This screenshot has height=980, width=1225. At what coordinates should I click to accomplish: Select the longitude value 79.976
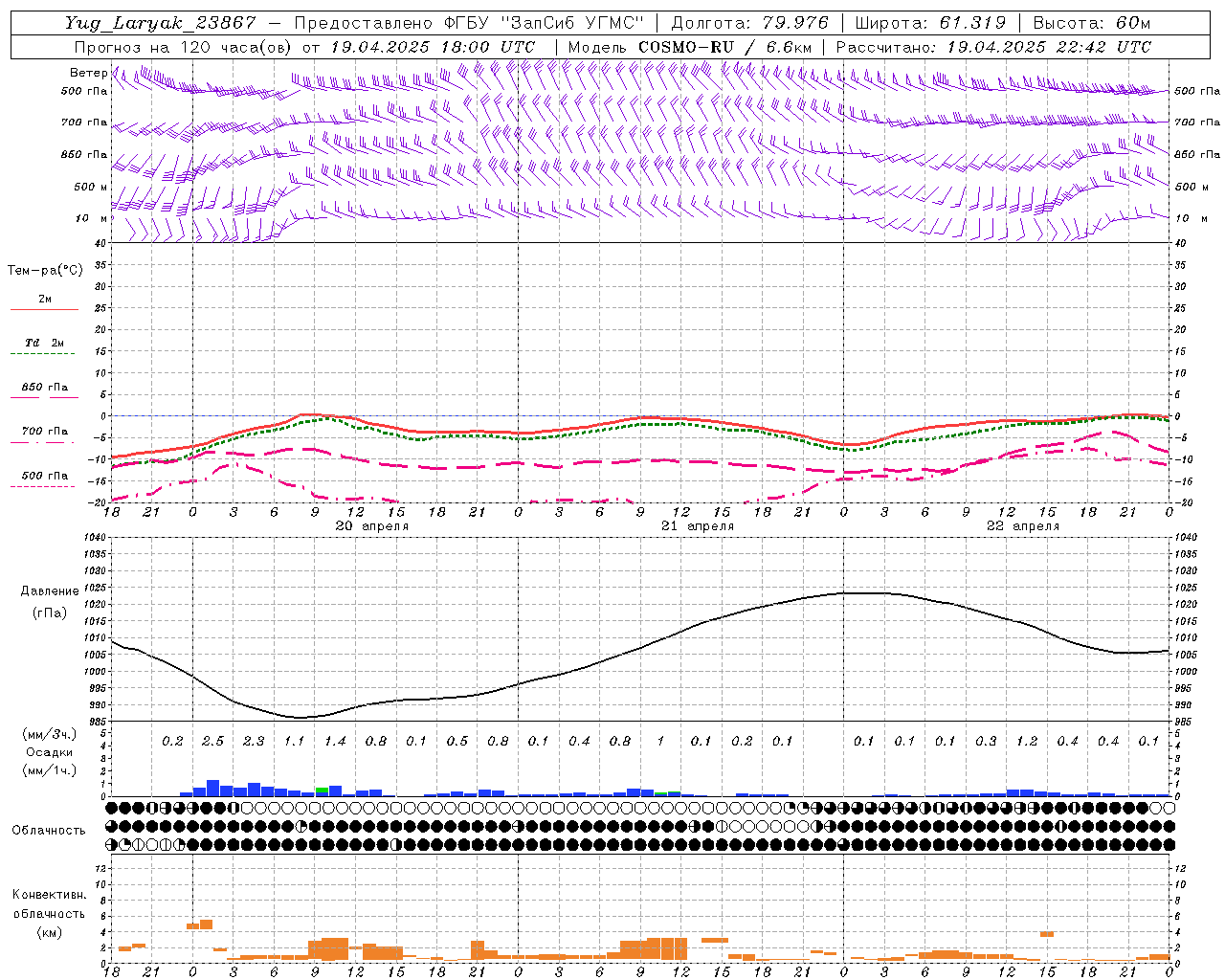coord(794,24)
